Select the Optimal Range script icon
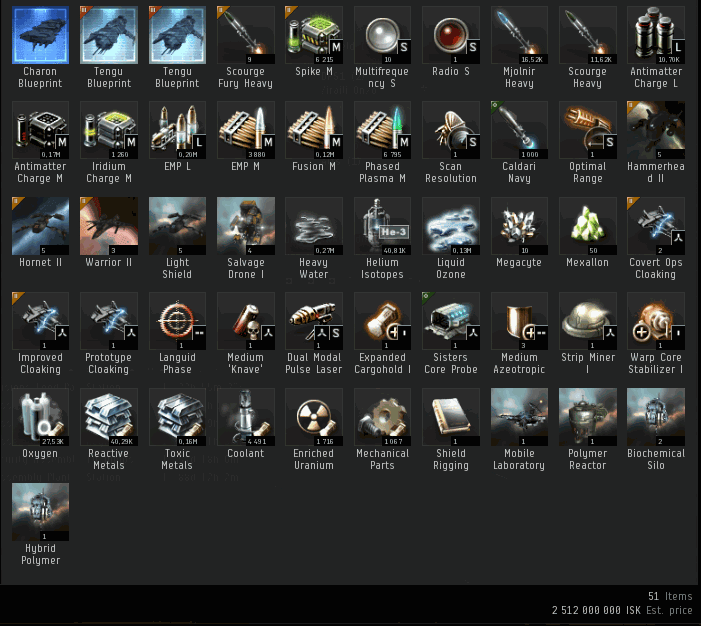The image size is (701, 626). [x=587, y=130]
